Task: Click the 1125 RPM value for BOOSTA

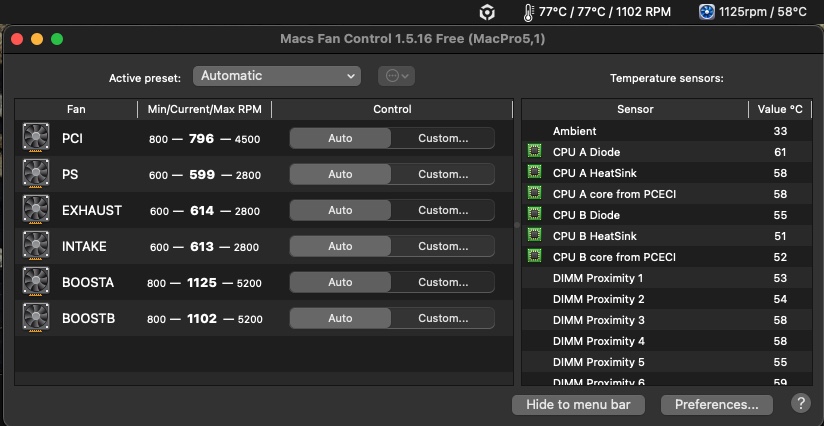Action: [x=202, y=283]
